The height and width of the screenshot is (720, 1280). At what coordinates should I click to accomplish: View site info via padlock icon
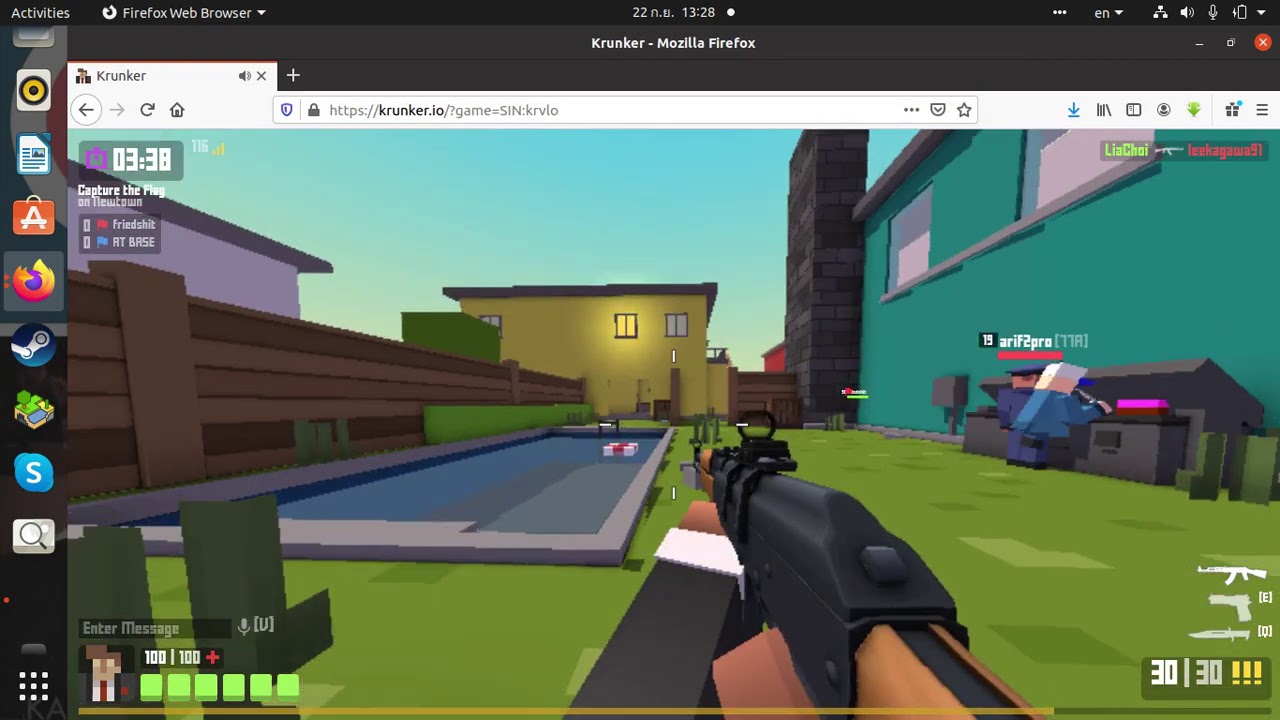pyautogui.click(x=313, y=110)
